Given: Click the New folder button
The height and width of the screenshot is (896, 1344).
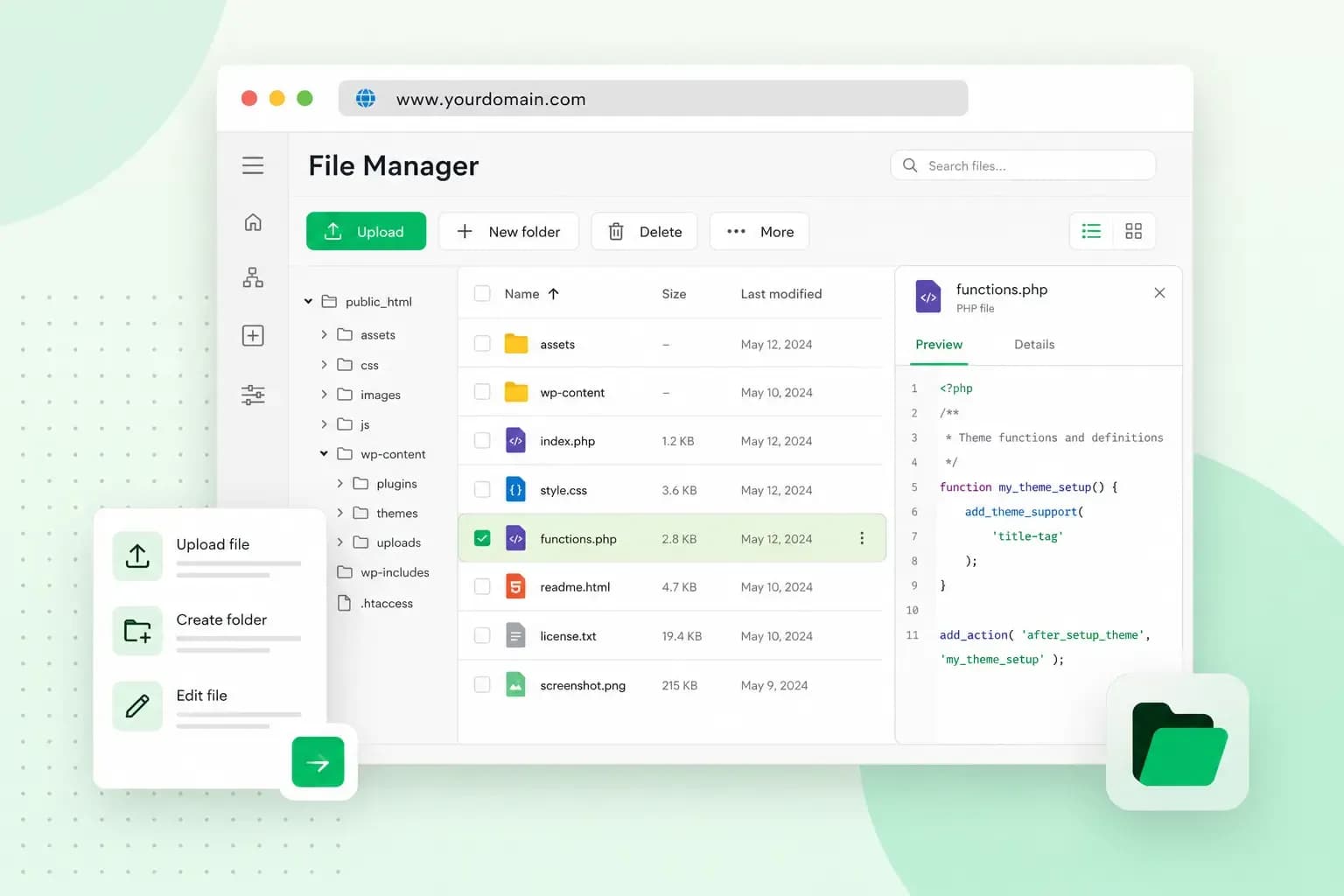Looking at the screenshot, I should [x=508, y=231].
